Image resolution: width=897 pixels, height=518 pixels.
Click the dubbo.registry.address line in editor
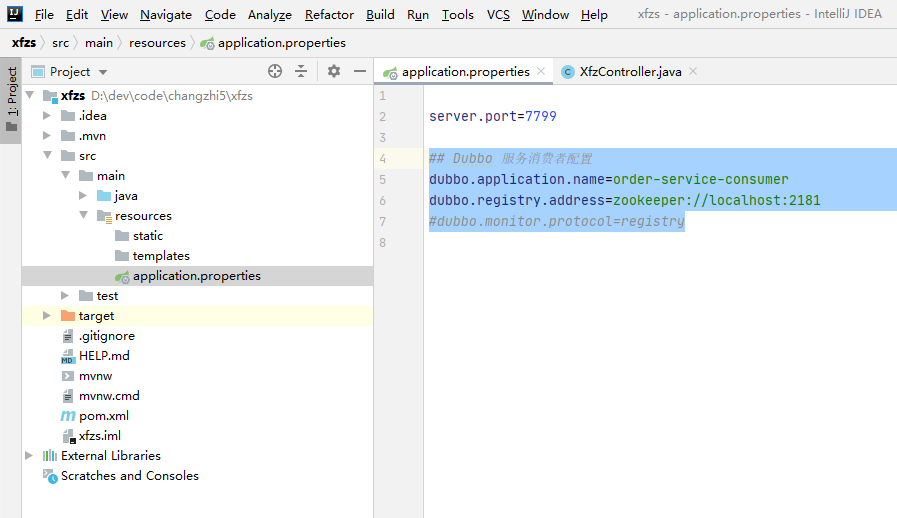(x=625, y=200)
